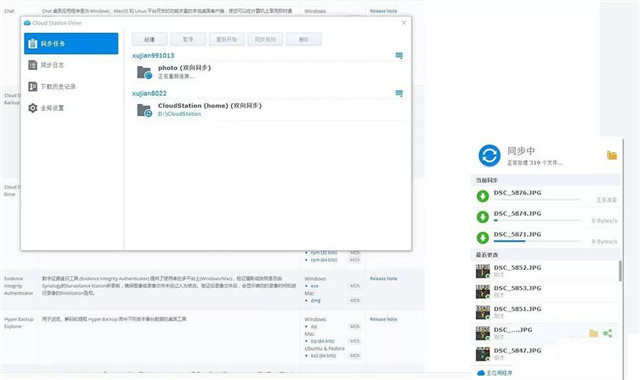This screenshot has width=640, height=380.
Task: Close the Cloud Station Drive window
Action: [404, 23]
